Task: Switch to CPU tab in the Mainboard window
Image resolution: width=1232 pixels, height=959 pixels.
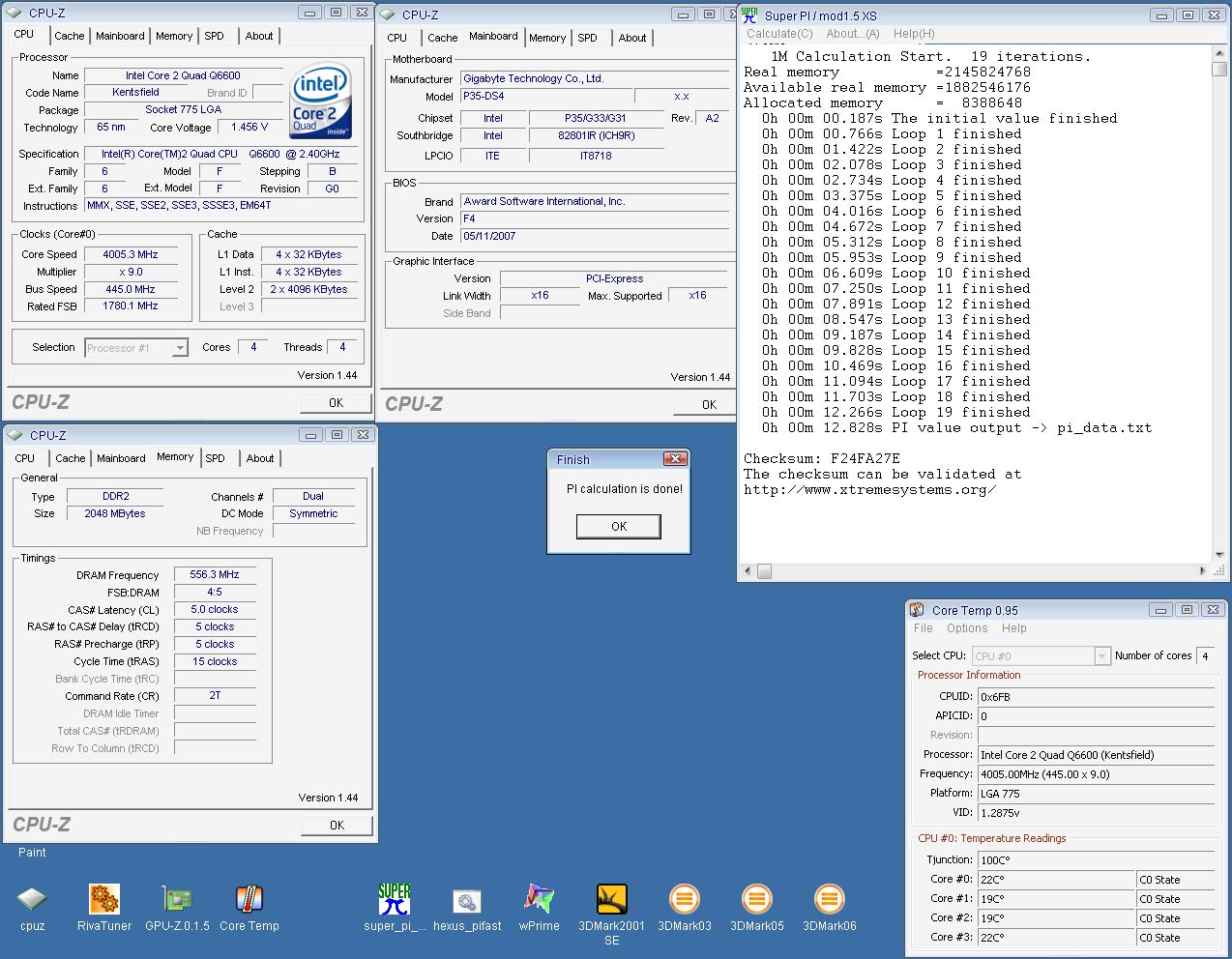Action: (x=397, y=38)
